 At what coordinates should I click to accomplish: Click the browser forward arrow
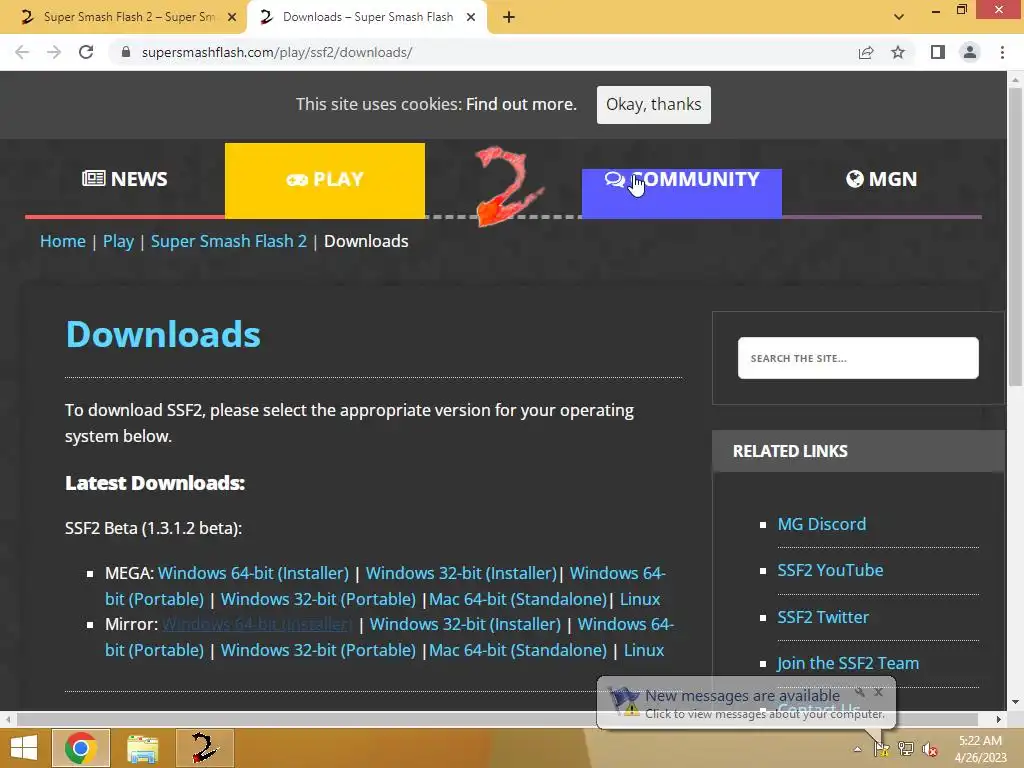[x=54, y=52]
